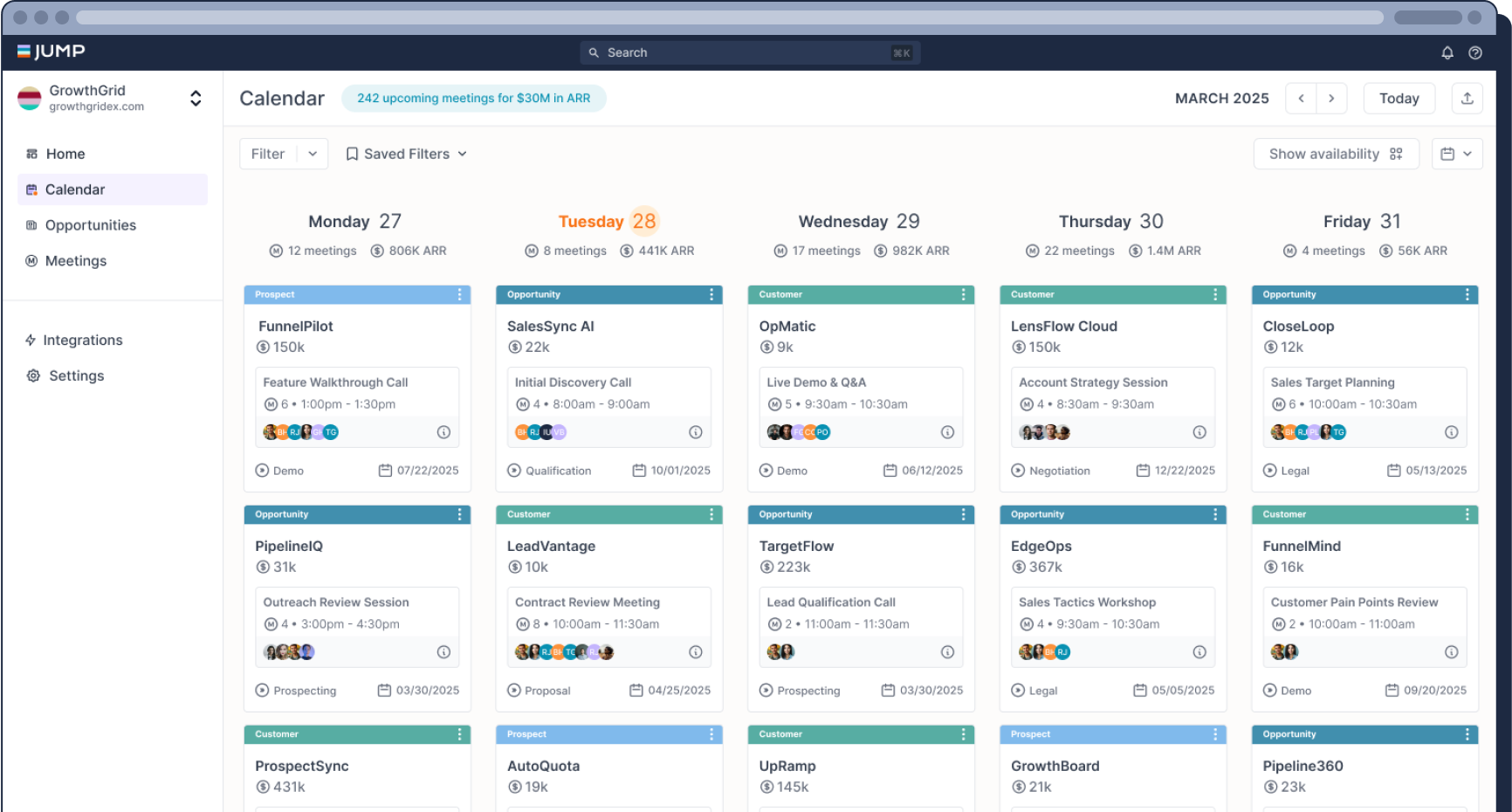Open the CloseLoop card three-dot menu

(1467, 295)
